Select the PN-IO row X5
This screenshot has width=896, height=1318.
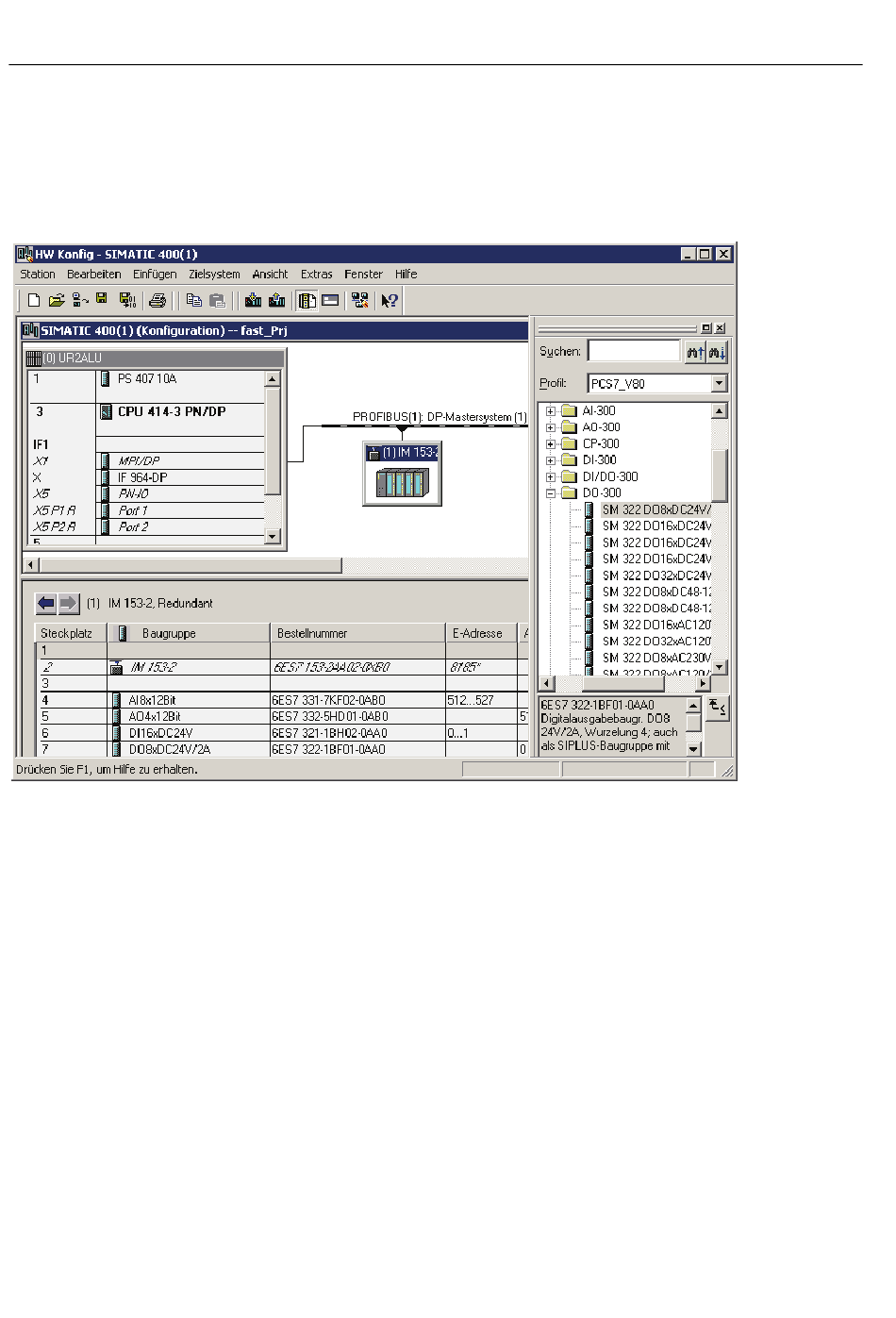pos(146,494)
